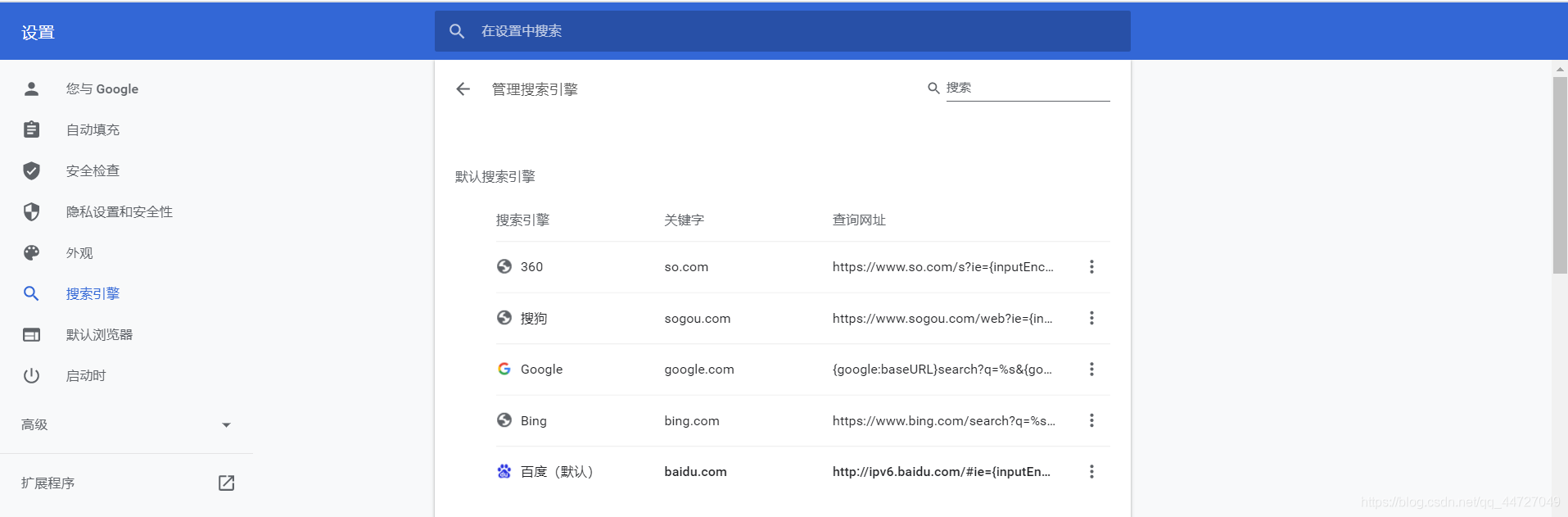Click the 高级 label in the sidebar
Screen dimensions: 1568x517
click(x=34, y=424)
